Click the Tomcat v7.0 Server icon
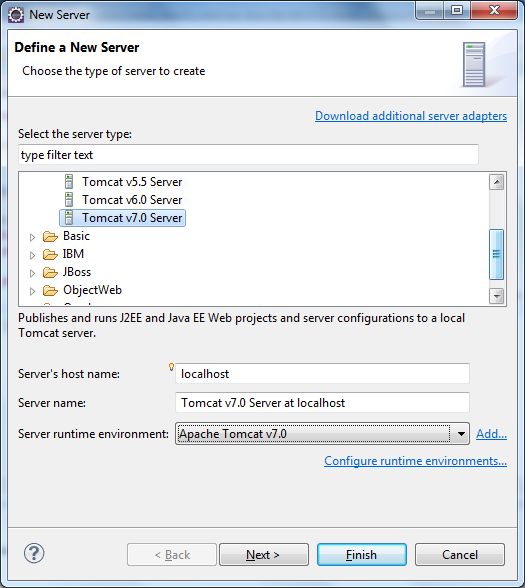Image resolution: width=525 pixels, height=588 pixels. (x=69, y=218)
